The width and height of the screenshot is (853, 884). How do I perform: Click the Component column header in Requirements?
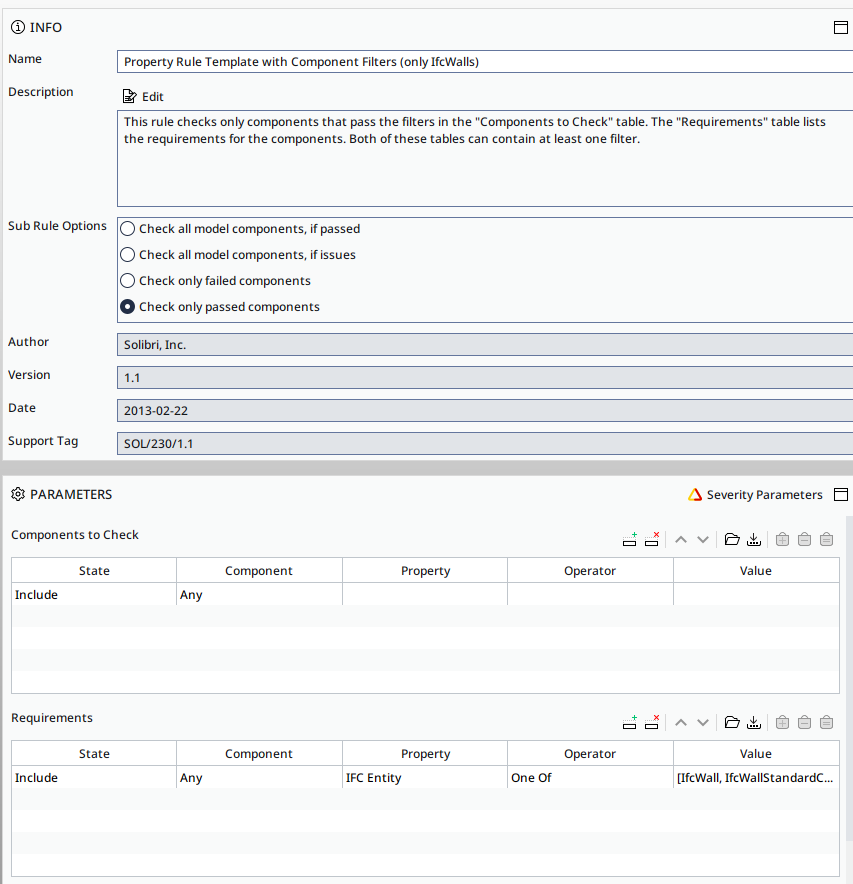(259, 753)
